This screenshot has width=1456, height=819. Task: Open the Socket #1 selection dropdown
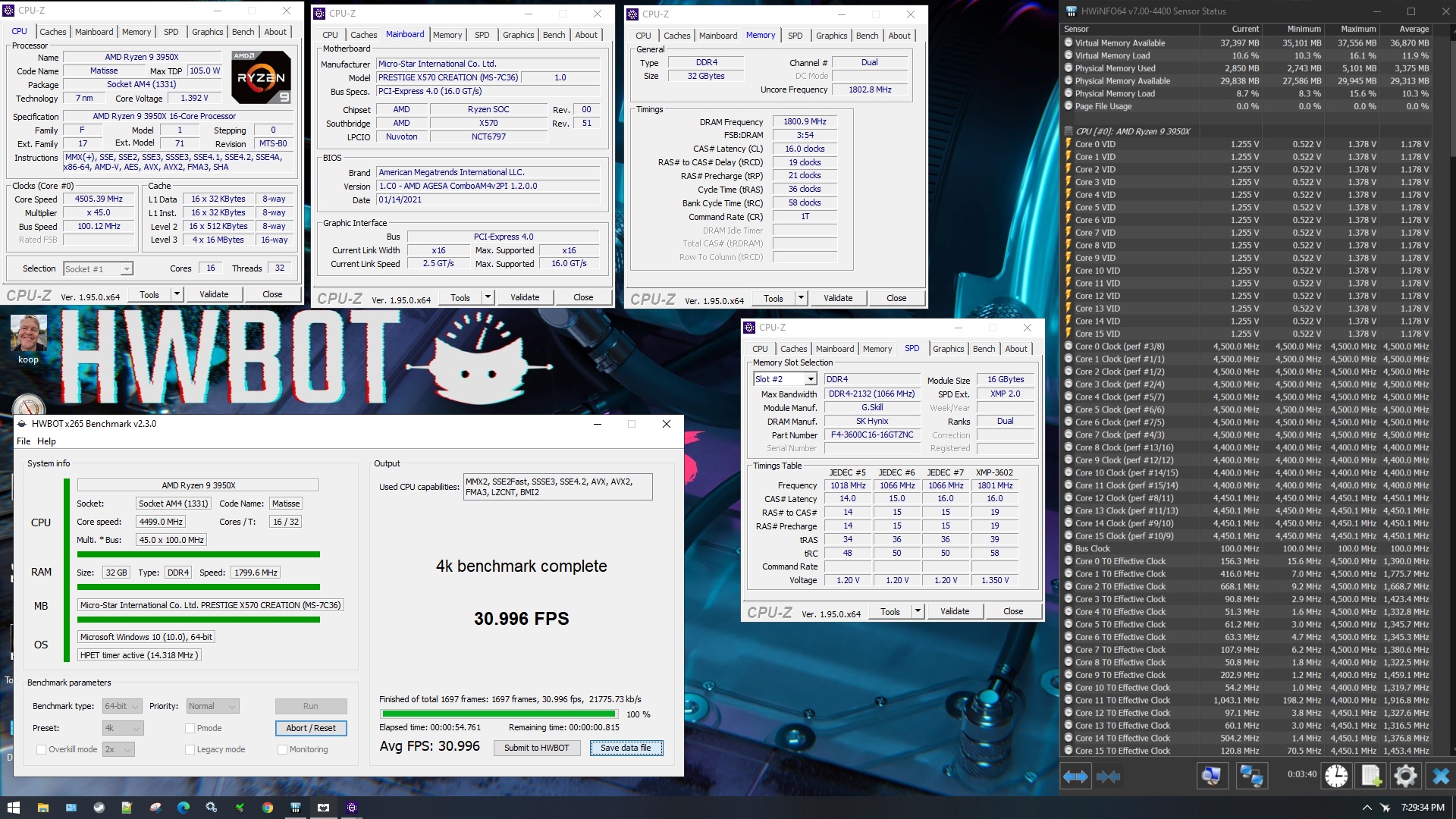pos(98,268)
